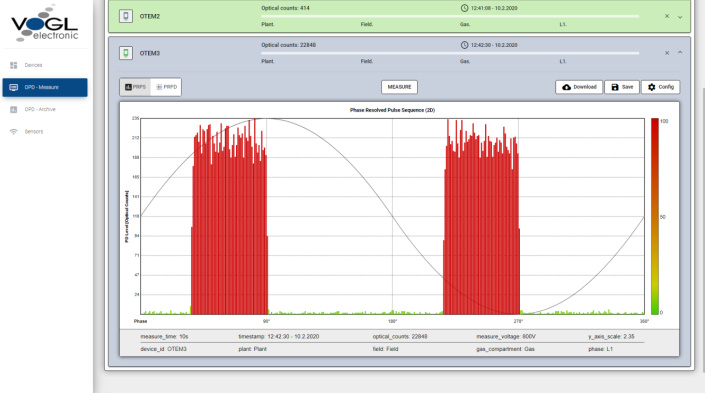Click the gear icon in Config

(x=651, y=87)
